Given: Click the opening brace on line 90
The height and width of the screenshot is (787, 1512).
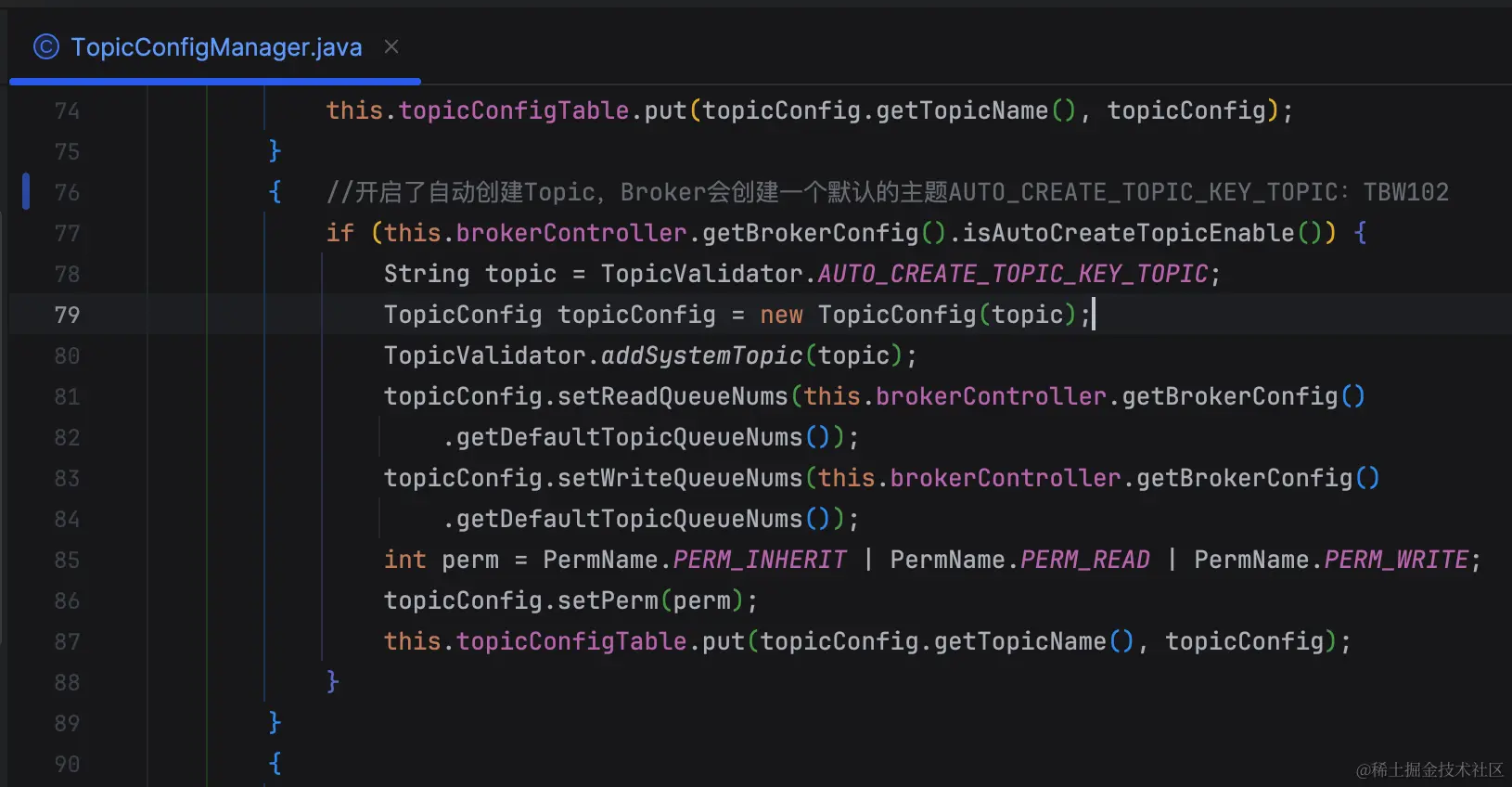Looking at the screenshot, I should pyautogui.click(x=275, y=764).
